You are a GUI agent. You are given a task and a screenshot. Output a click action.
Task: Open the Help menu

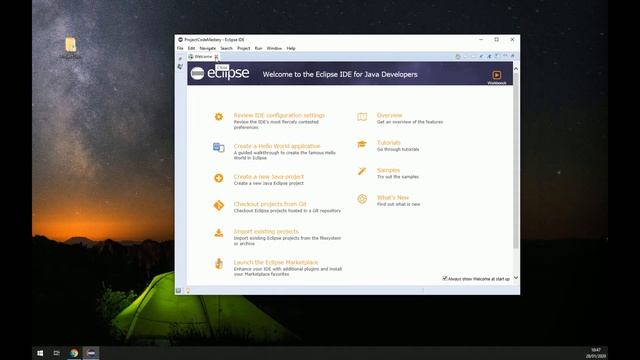click(x=291, y=48)
